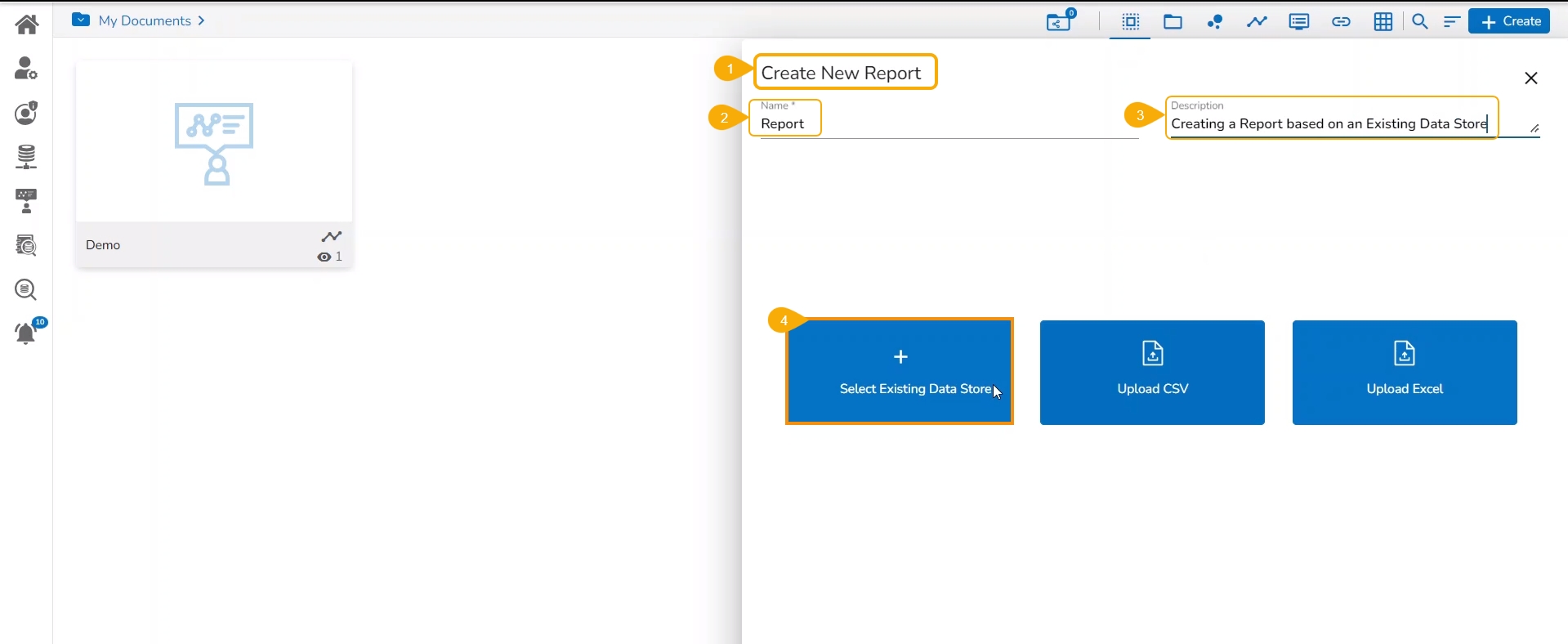Viewport: 1568px width, 644px height.
Task: Click the My Documents folder icon
Action: (81, 20)
